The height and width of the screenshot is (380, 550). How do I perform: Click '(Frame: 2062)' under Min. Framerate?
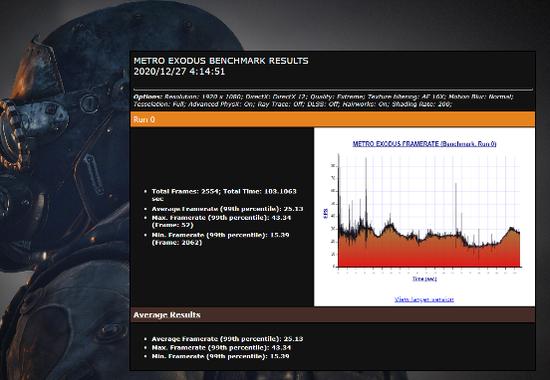(x=177, y=242)
